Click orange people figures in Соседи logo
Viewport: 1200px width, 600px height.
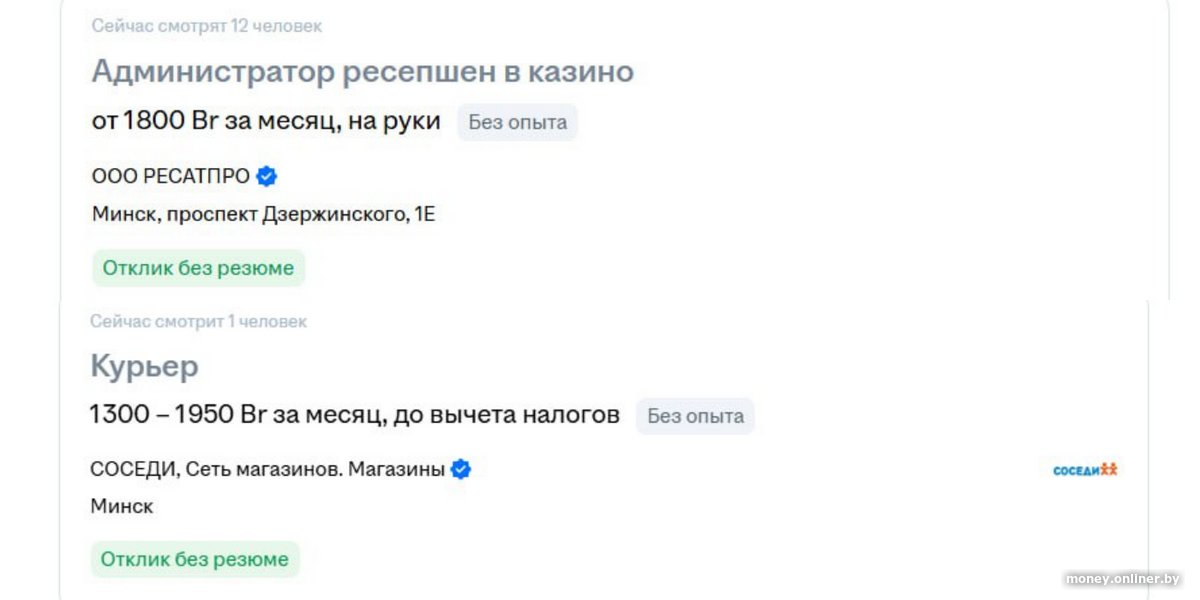1108,468
